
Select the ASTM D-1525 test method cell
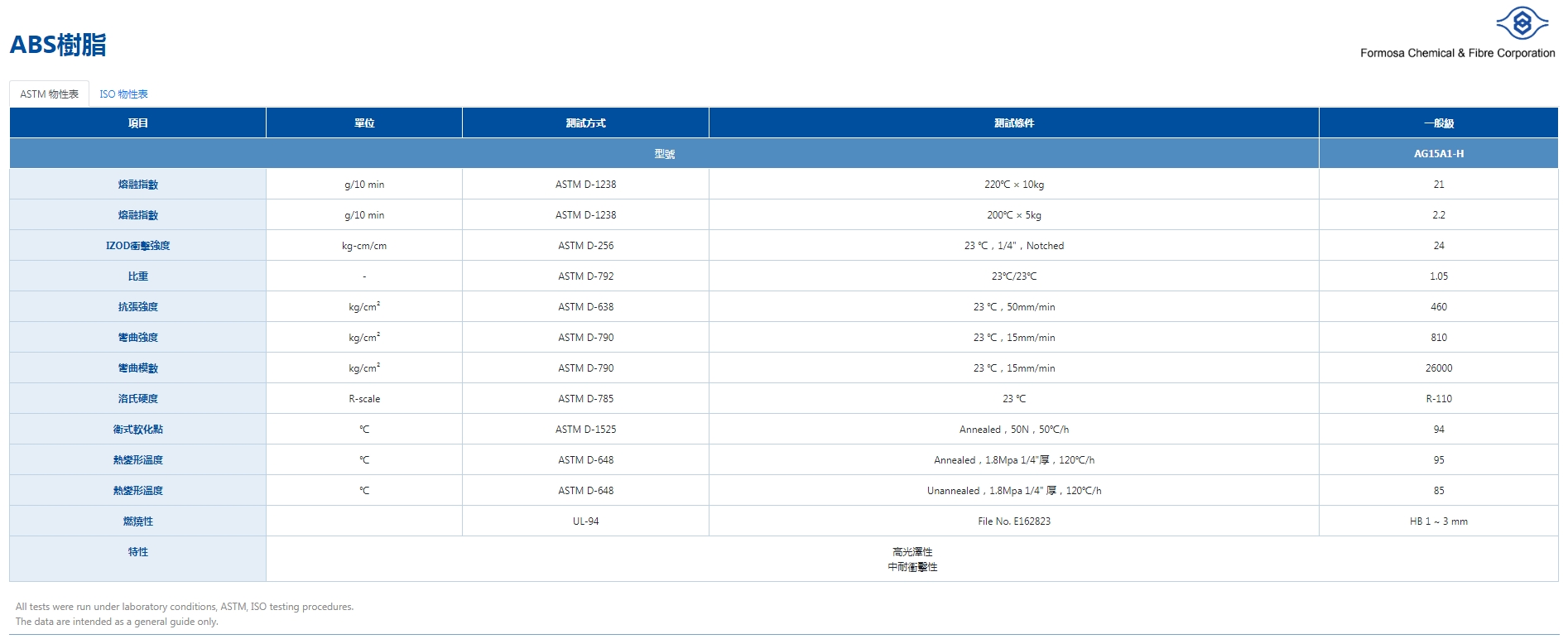click(x=586, y=430)
